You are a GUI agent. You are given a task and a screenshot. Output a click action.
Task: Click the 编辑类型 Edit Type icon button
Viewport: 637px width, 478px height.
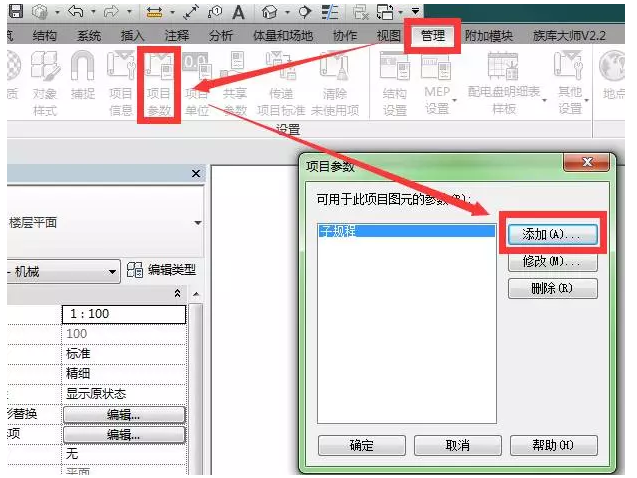(x=161, y=270)
